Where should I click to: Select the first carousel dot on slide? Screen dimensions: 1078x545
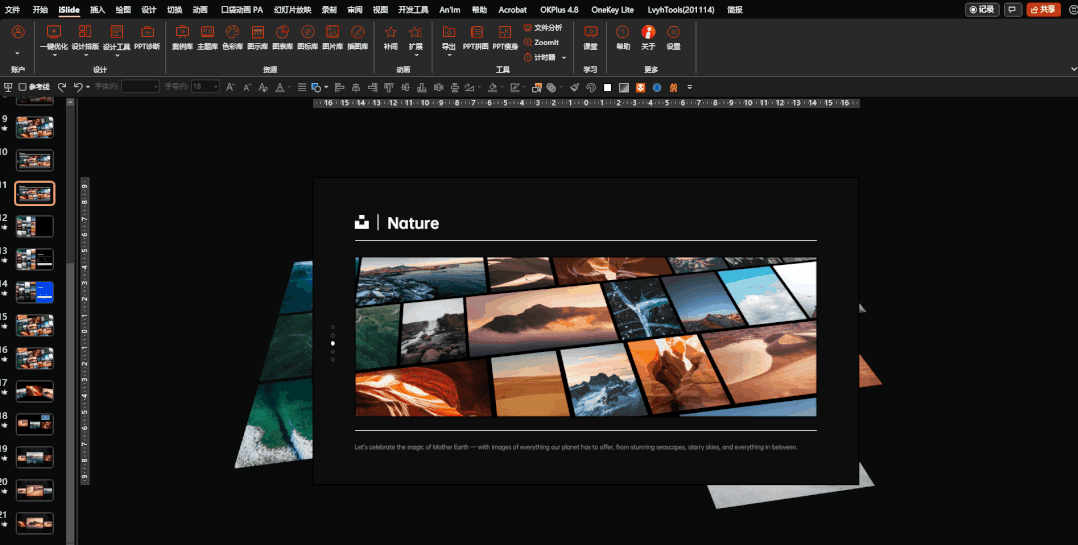point(333,327)
